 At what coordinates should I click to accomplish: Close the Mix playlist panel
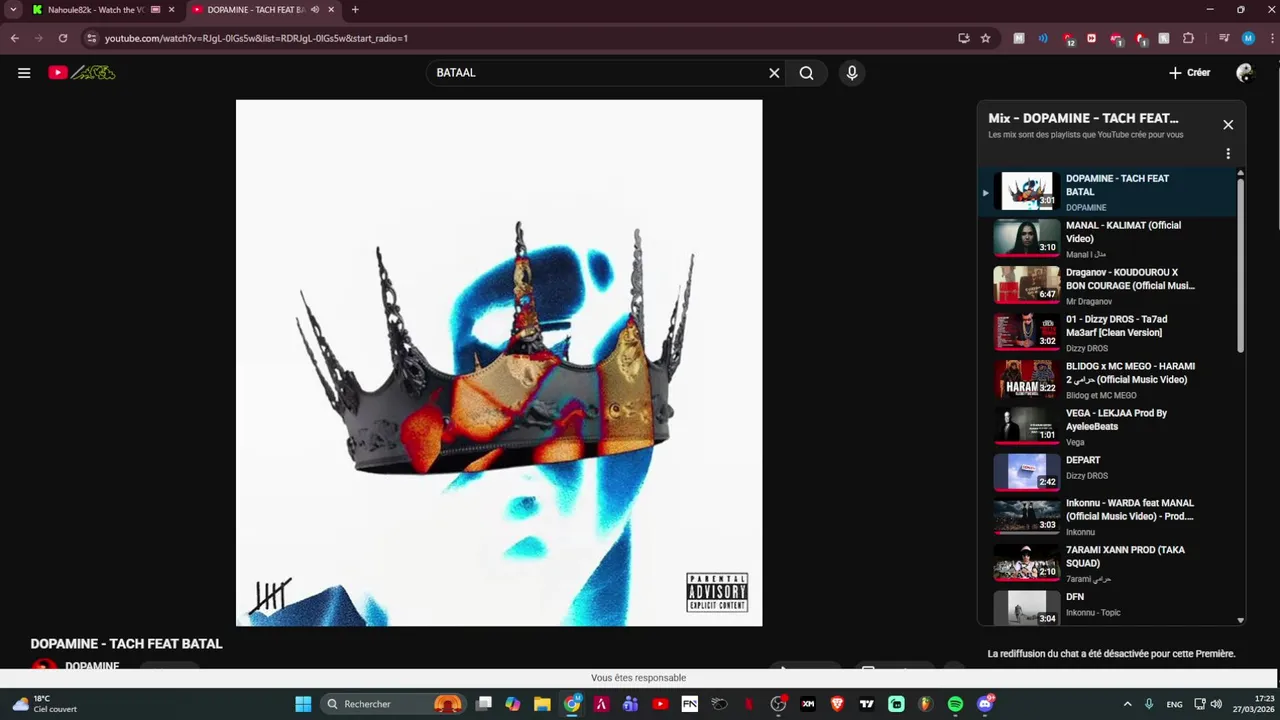click(1228, 125)
